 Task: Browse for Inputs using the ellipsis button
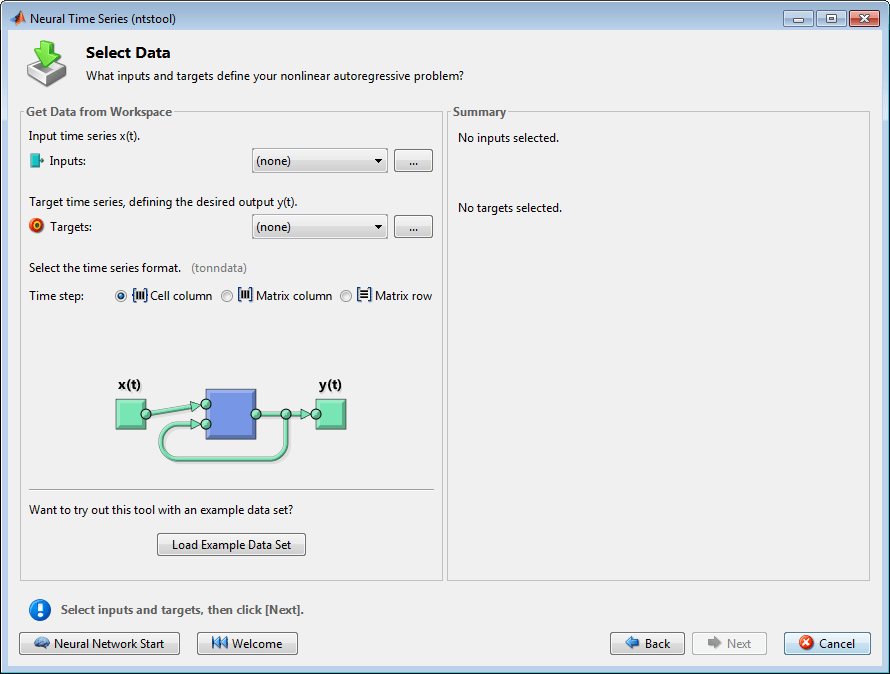tap(413, 161)
